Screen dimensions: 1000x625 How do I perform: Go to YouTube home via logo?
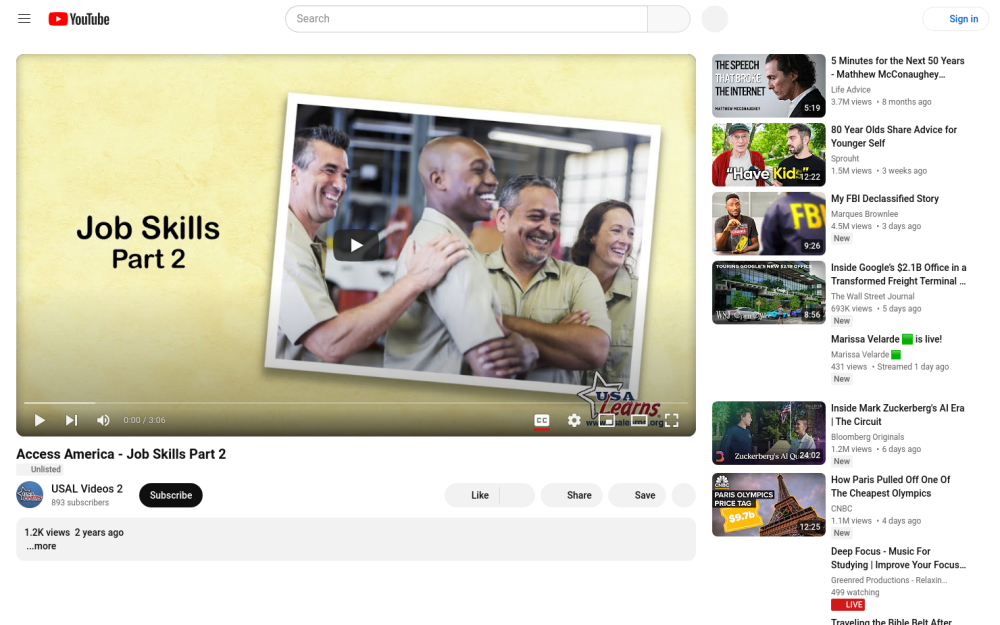coord(79,19)
